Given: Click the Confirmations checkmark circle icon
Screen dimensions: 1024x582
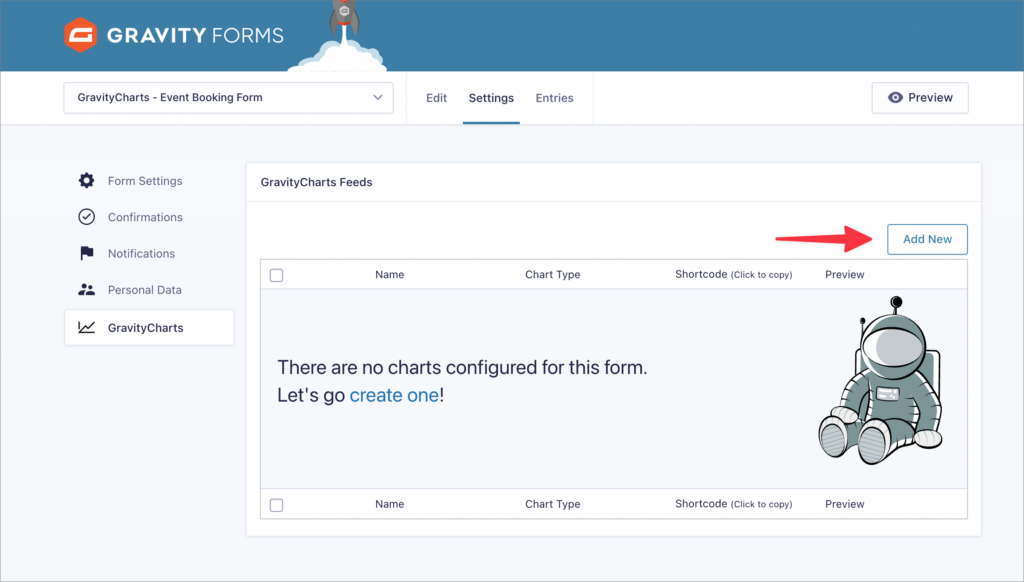Looking at the screenshot, I should pyautogui.click(x=86, y=217).
